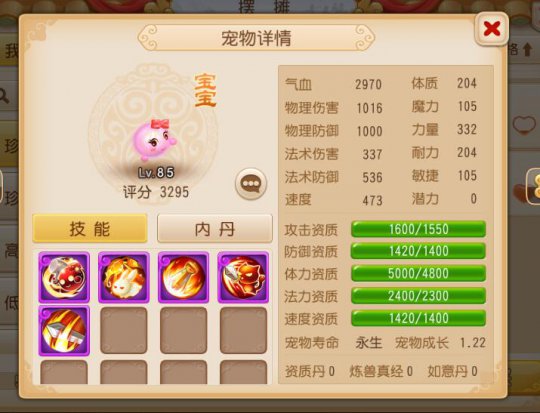
Task: Select the golden claw skill icon
Action: [184, 277]
